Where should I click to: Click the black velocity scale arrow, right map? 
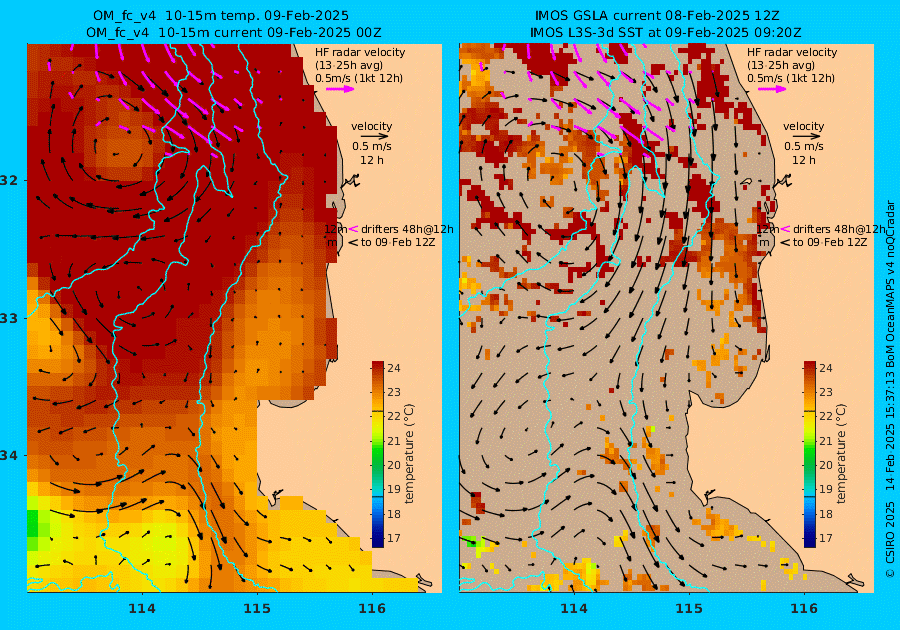point(807,137)
